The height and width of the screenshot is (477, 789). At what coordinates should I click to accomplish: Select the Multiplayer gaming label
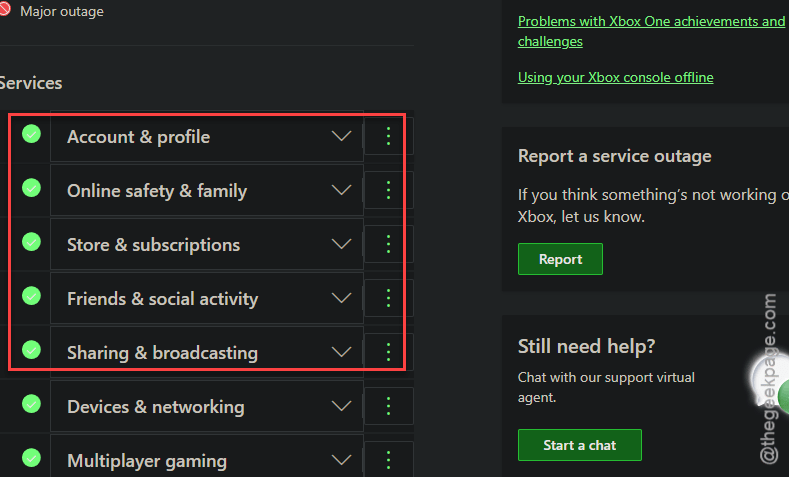147,461
